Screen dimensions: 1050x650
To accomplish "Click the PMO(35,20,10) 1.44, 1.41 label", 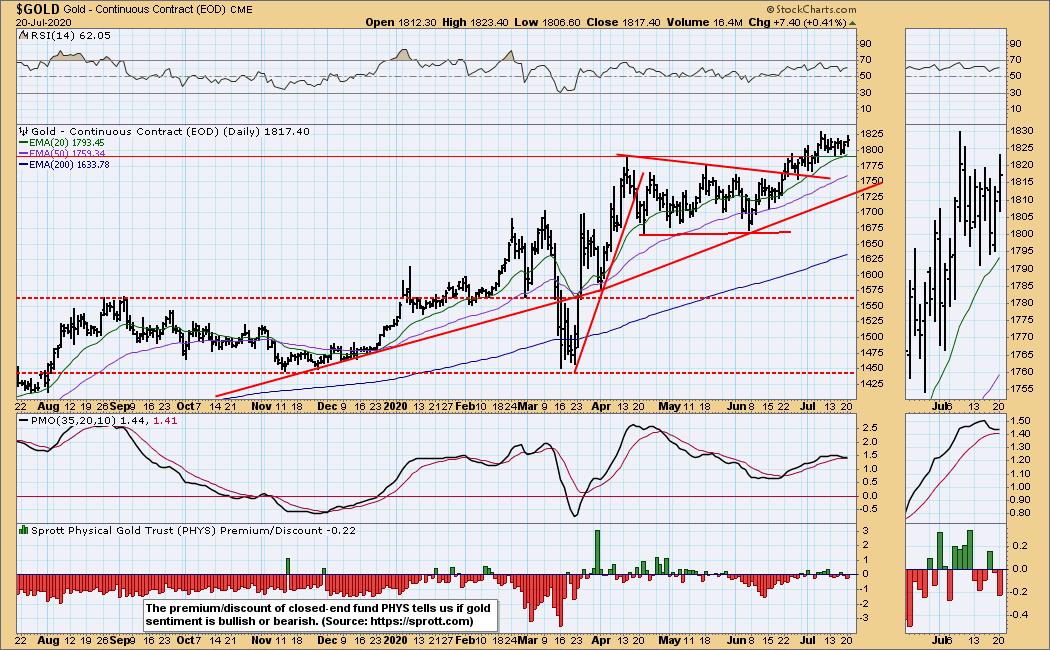I will point(102,420).
